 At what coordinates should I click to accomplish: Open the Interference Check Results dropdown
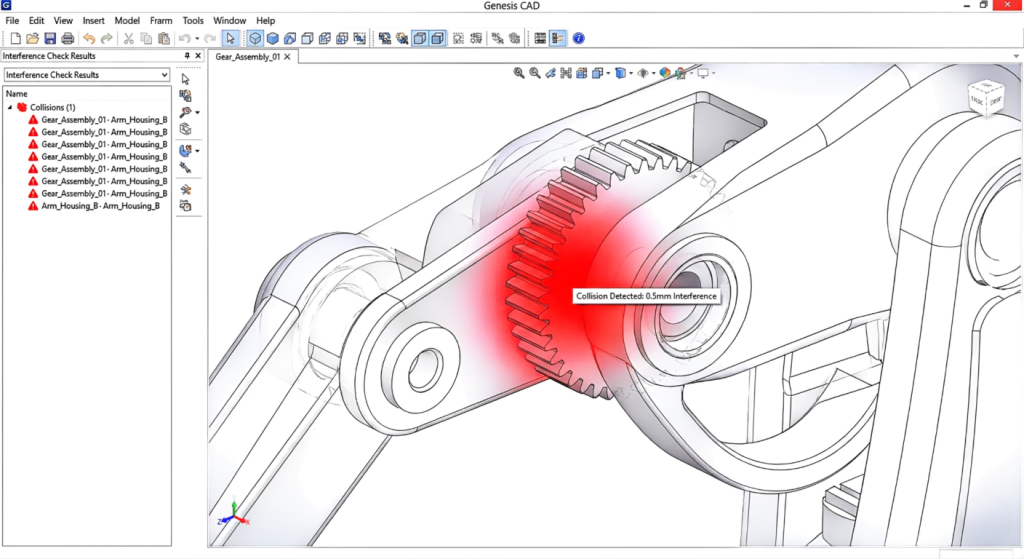(164, 75)
